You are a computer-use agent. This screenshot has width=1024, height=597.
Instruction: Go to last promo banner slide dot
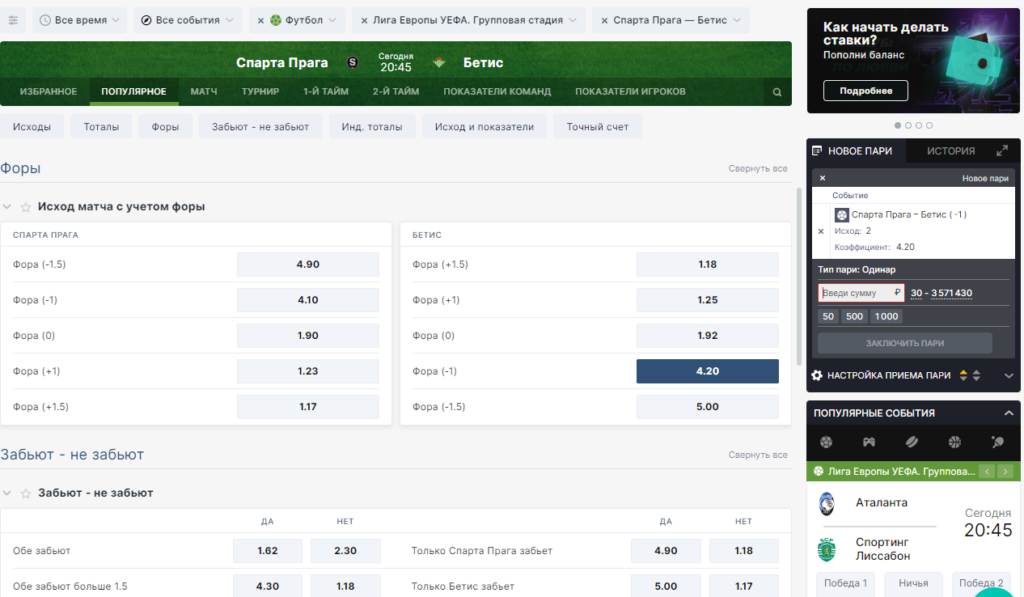[x=929, y=125]
